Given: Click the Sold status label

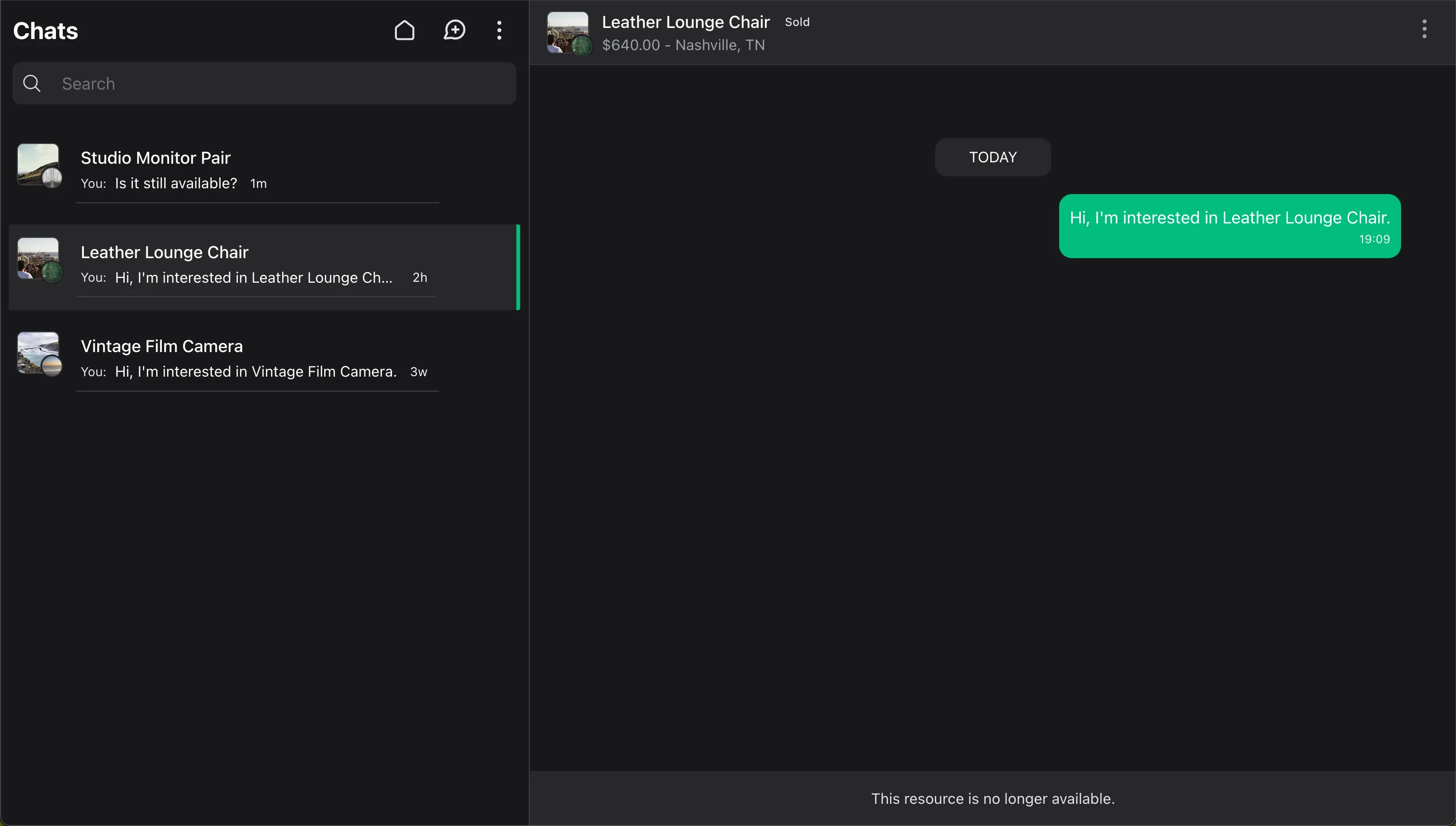Looking at the screenshot, I should point(797,22).
